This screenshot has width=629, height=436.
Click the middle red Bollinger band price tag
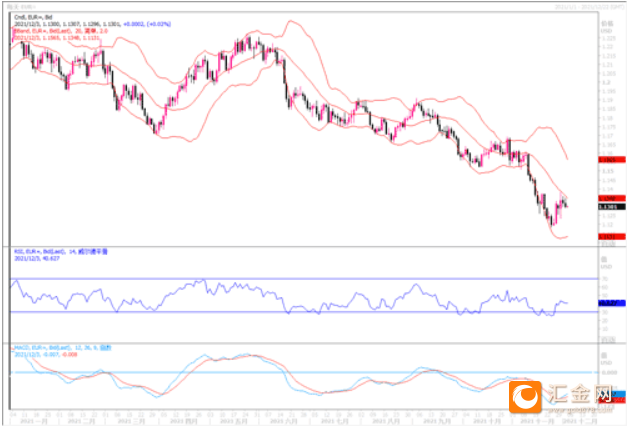point(612,199)
